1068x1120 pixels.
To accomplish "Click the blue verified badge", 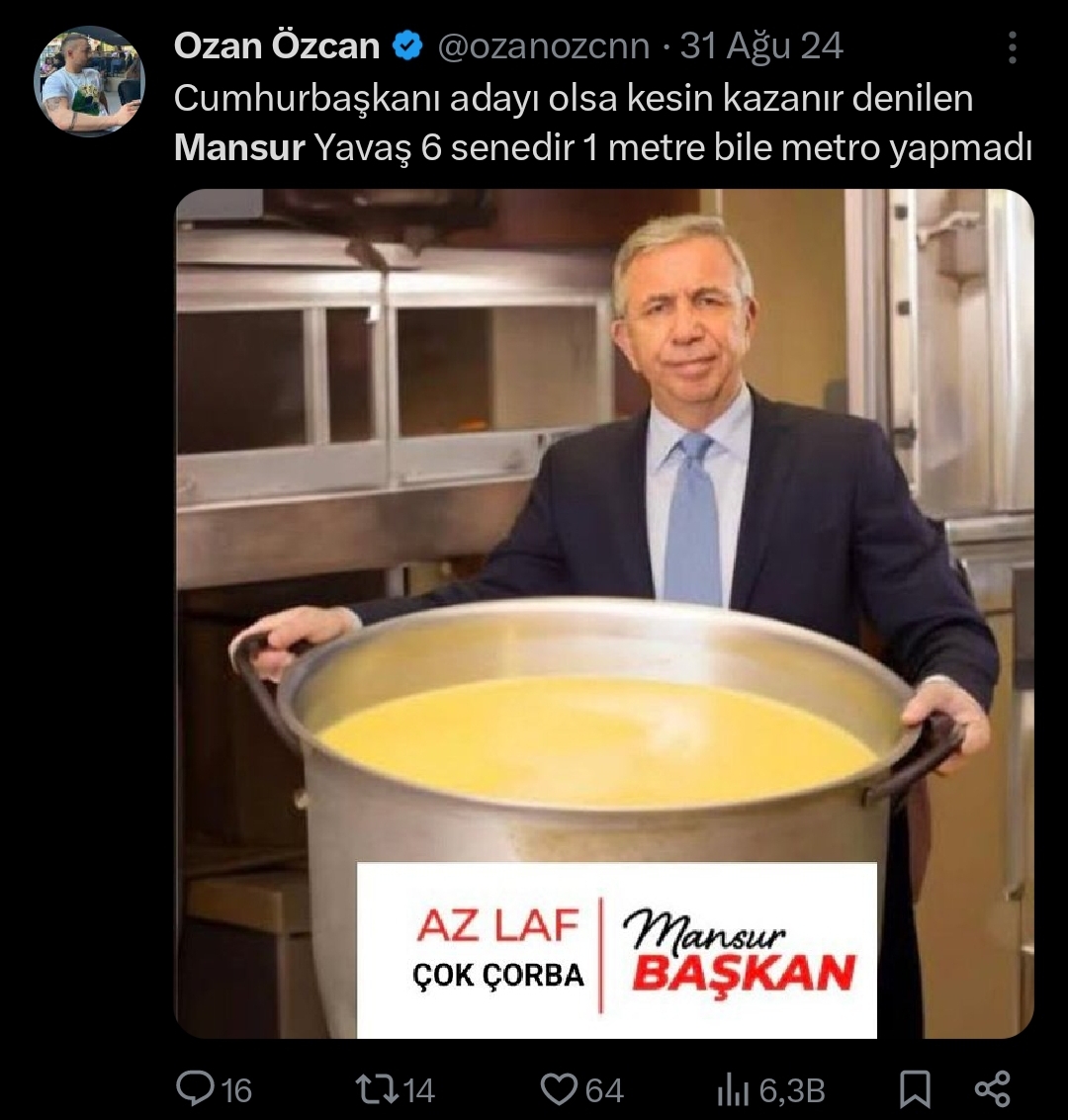I will click(407, 46).
